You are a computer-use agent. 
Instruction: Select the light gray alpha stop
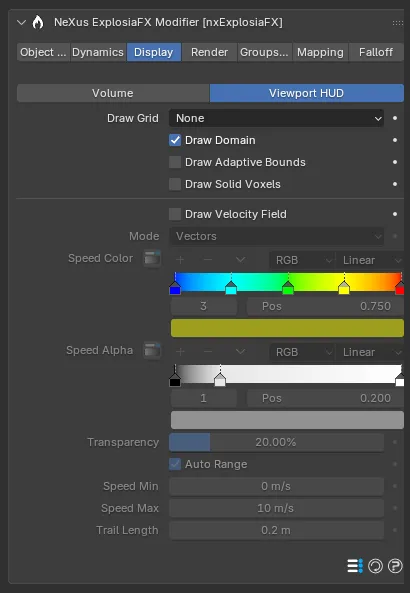click(x=220, y=380)
